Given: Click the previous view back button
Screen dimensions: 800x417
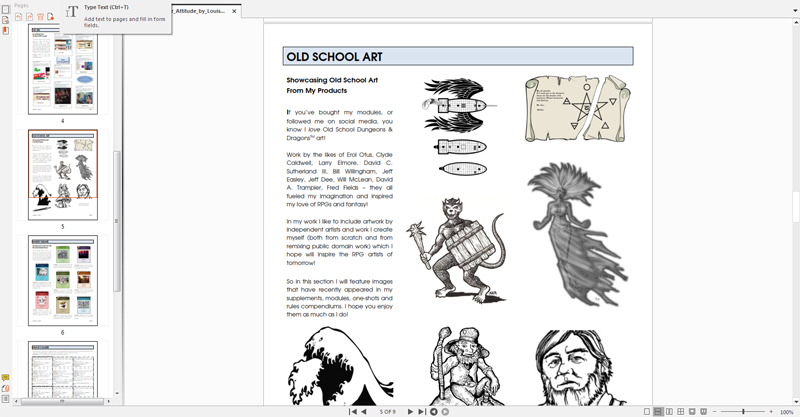Looking at the screenshot, I should pyautogui.click(x=434, y=411).
